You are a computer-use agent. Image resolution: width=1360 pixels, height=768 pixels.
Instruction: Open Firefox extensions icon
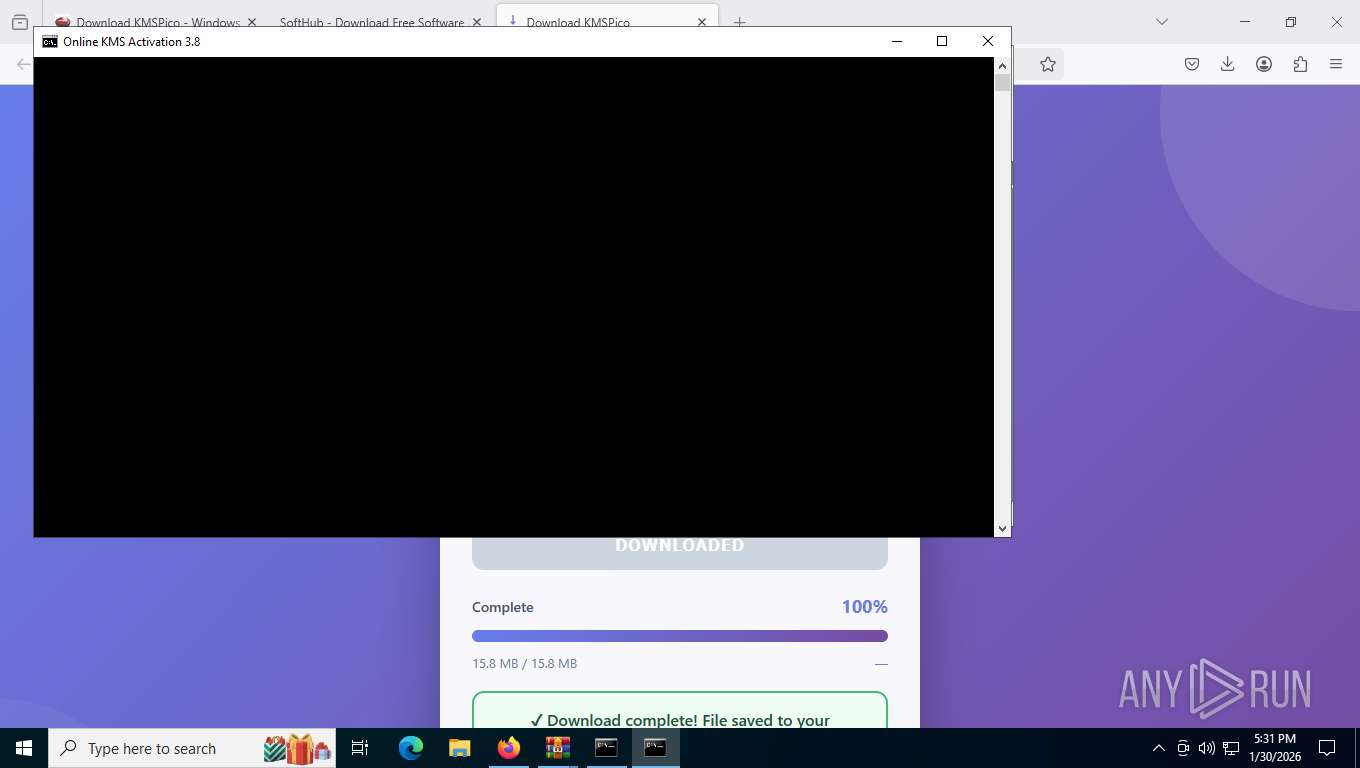coord(1300,64)
